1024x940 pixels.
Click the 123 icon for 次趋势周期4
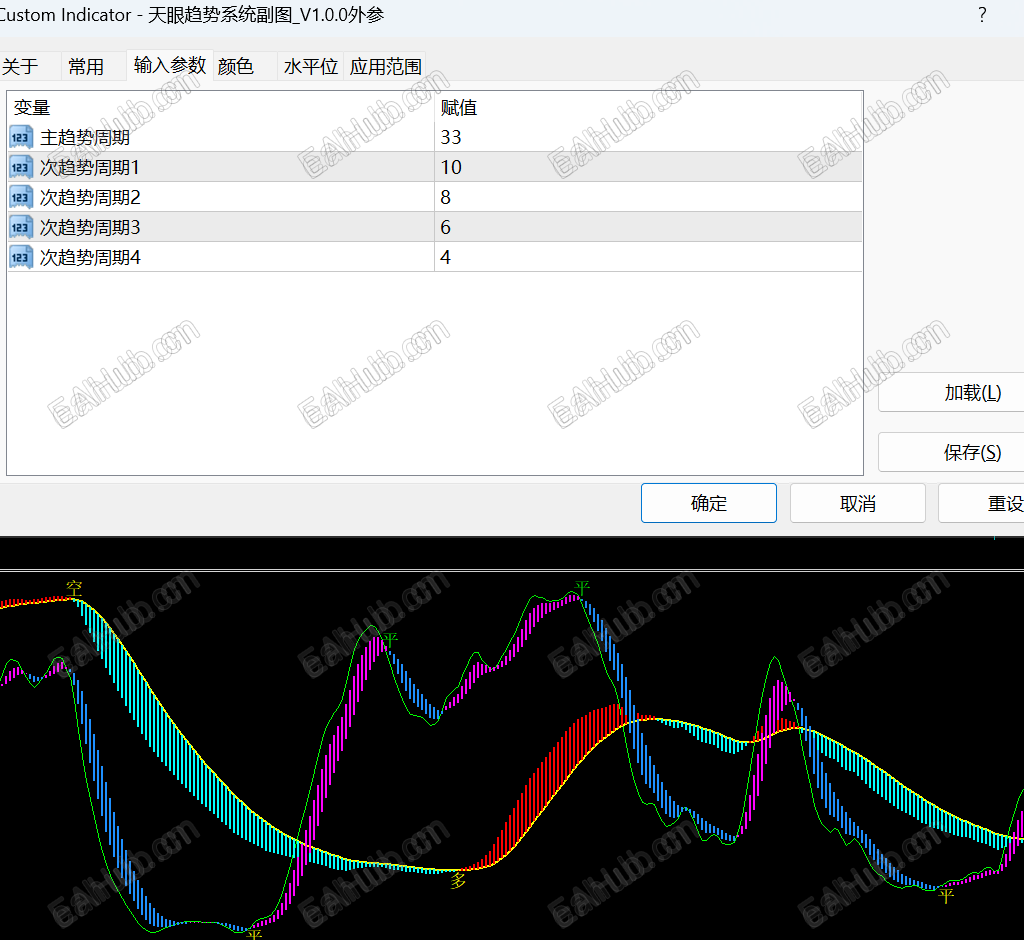click(21, 257)
